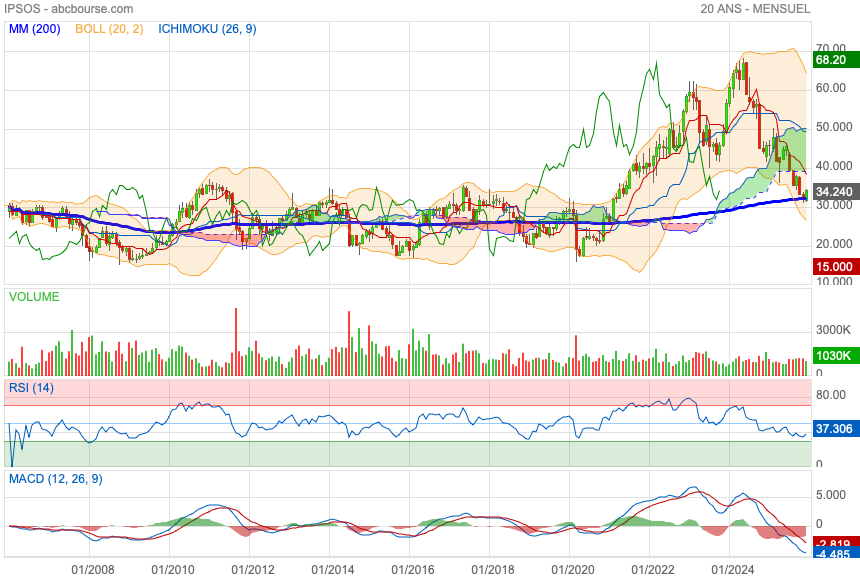The image size is (860, 580).
Task: Select the green 68.20 high price tag
Action: click(833, 60)
